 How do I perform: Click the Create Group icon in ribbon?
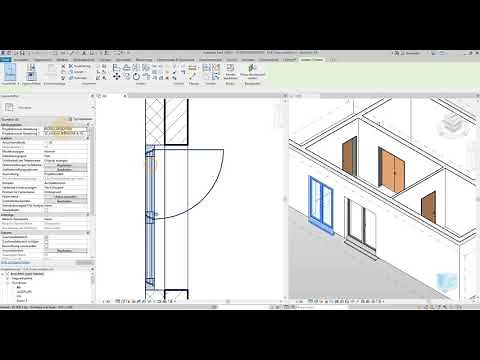216,68
